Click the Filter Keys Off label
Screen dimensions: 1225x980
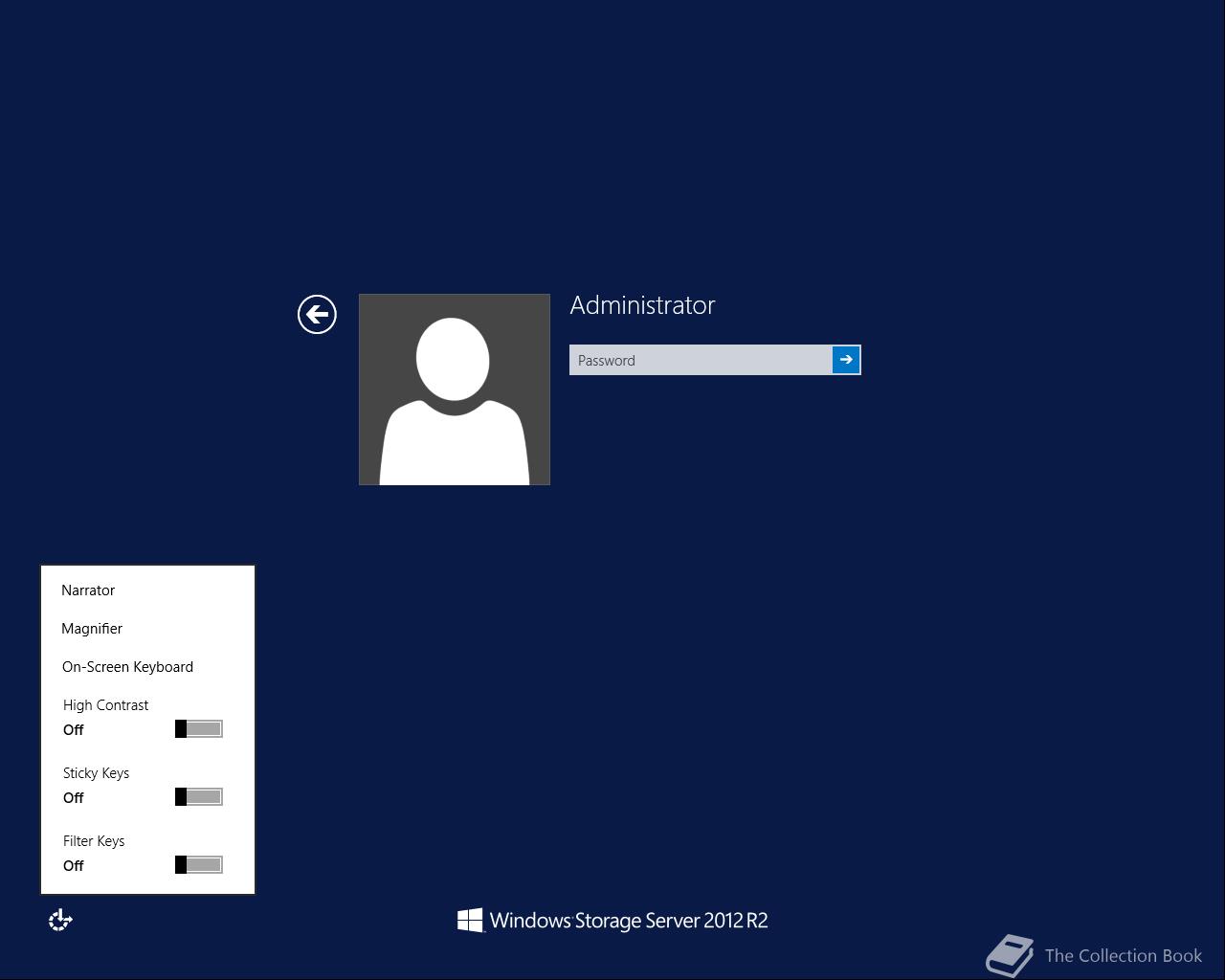pyautogui.click(x=74, y=865)
